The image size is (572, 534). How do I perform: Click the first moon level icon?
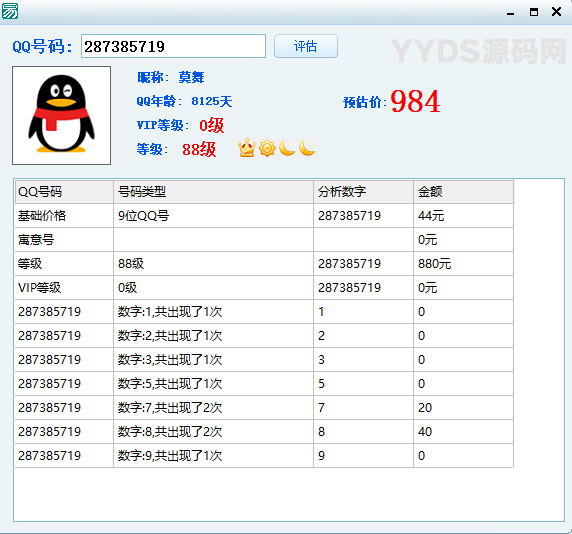[287, 148]
